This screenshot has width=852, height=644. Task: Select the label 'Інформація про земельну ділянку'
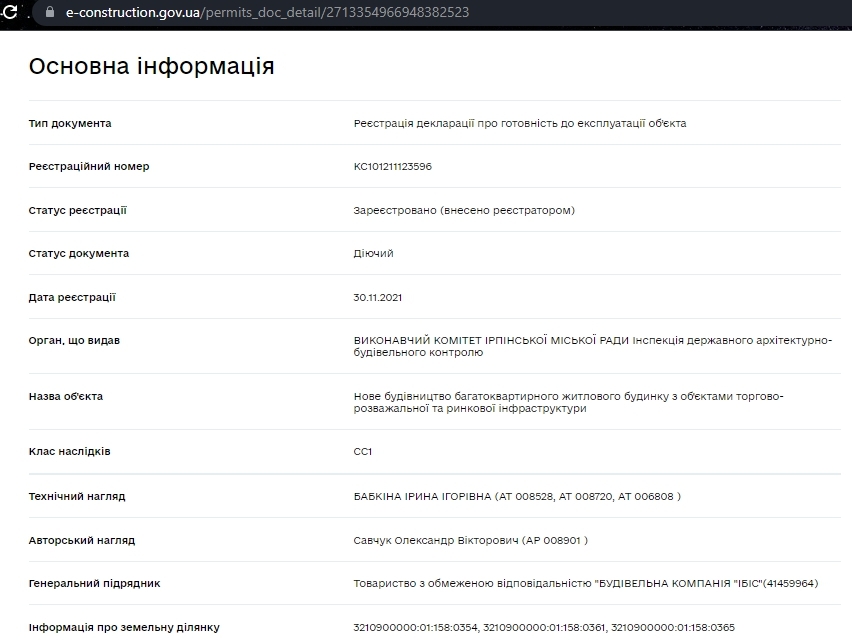pyautogui.click(x=124, y=627)
